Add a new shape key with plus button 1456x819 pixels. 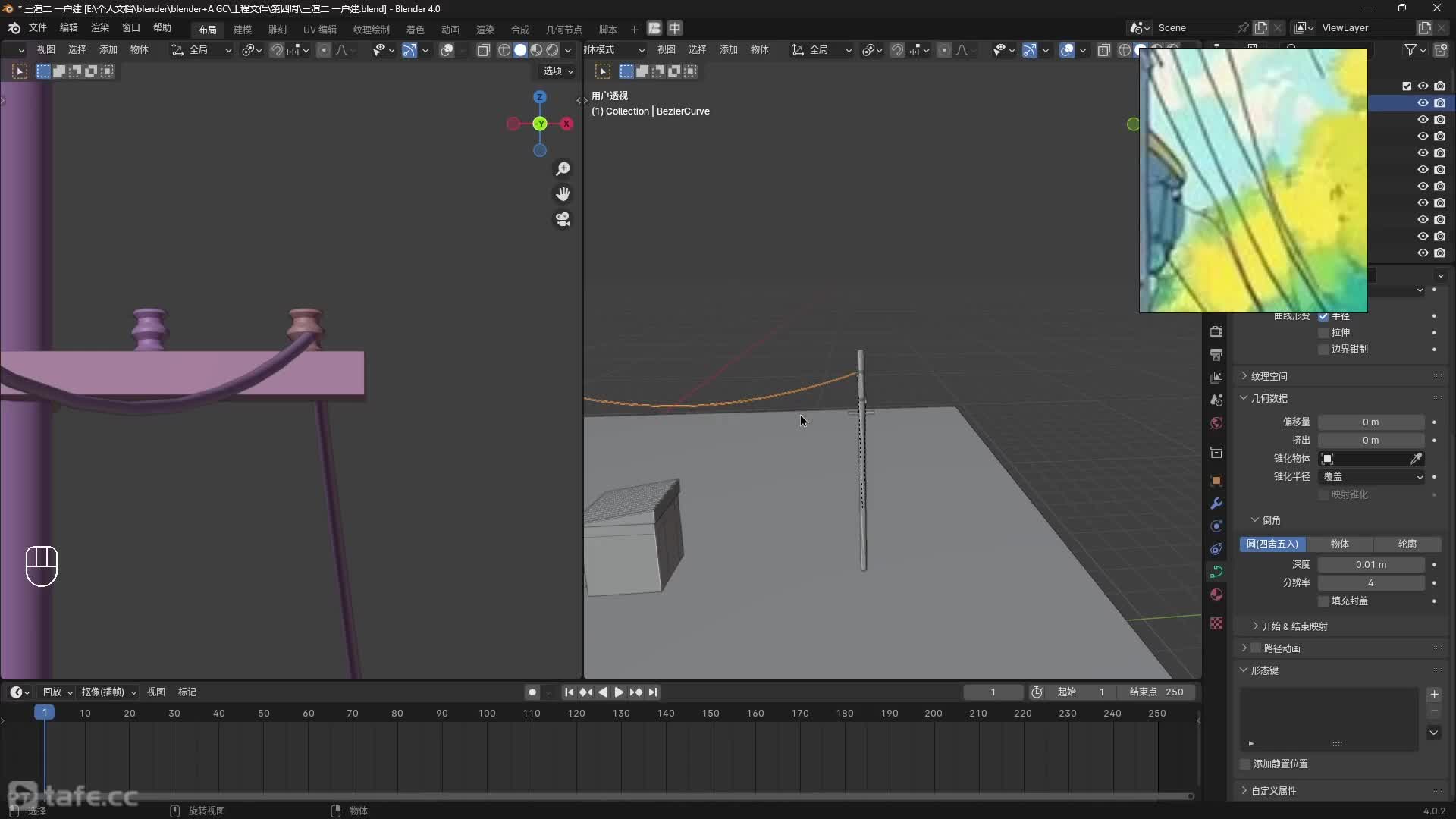1434,694
